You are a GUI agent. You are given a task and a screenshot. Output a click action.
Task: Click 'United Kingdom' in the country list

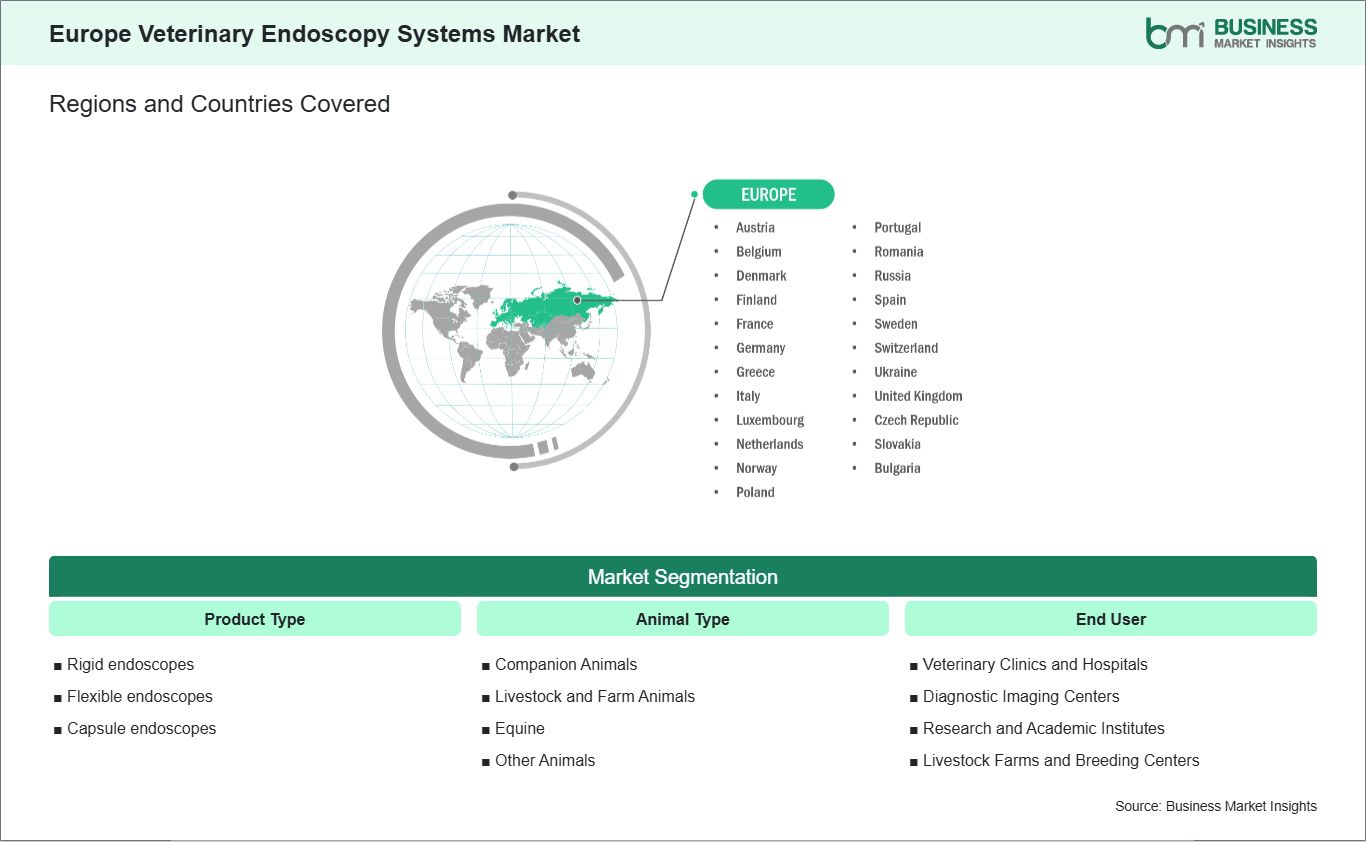click(918, 396)
